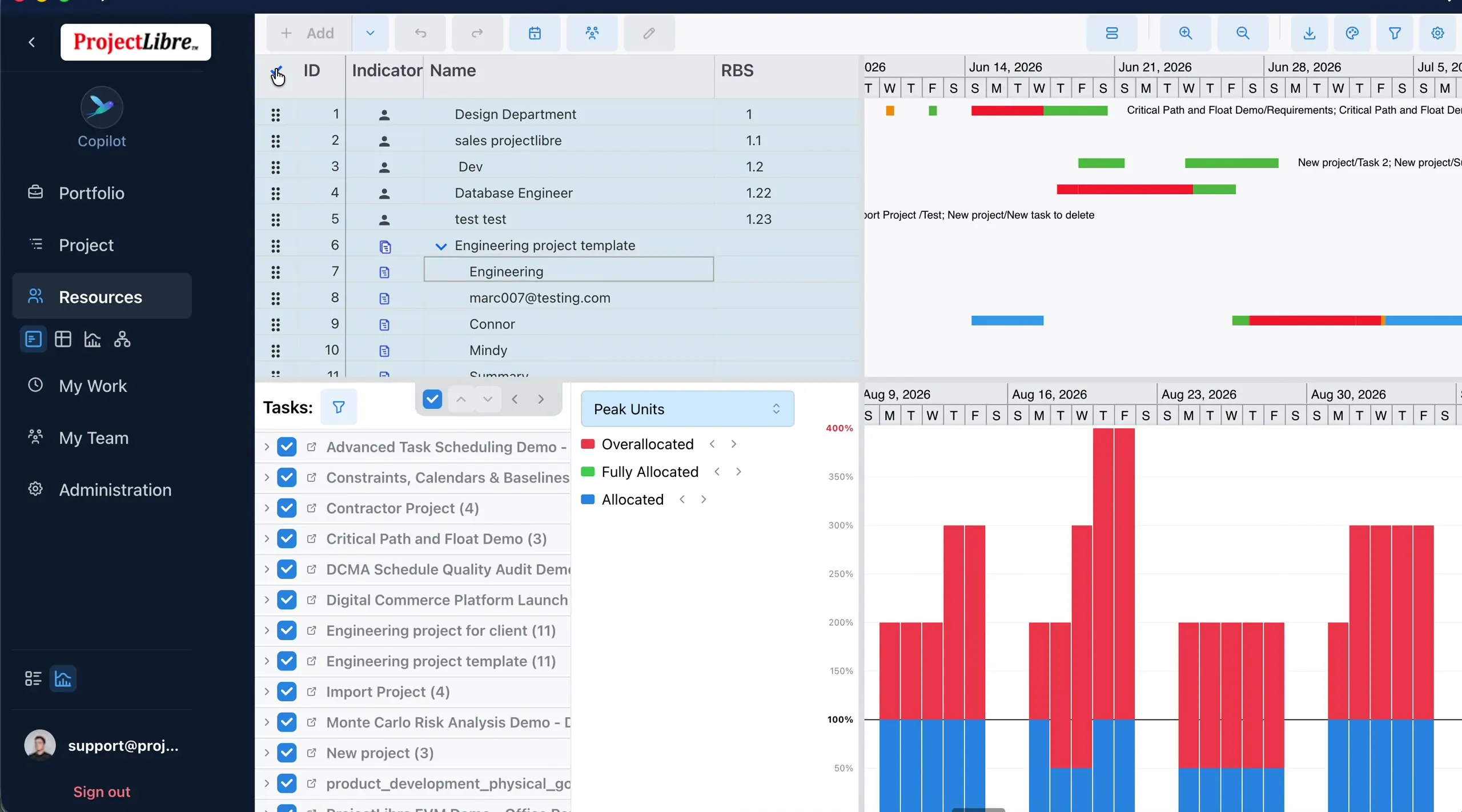1462x812 pixels.
Task: Click the move up arrow button
Action: point(461,399)
